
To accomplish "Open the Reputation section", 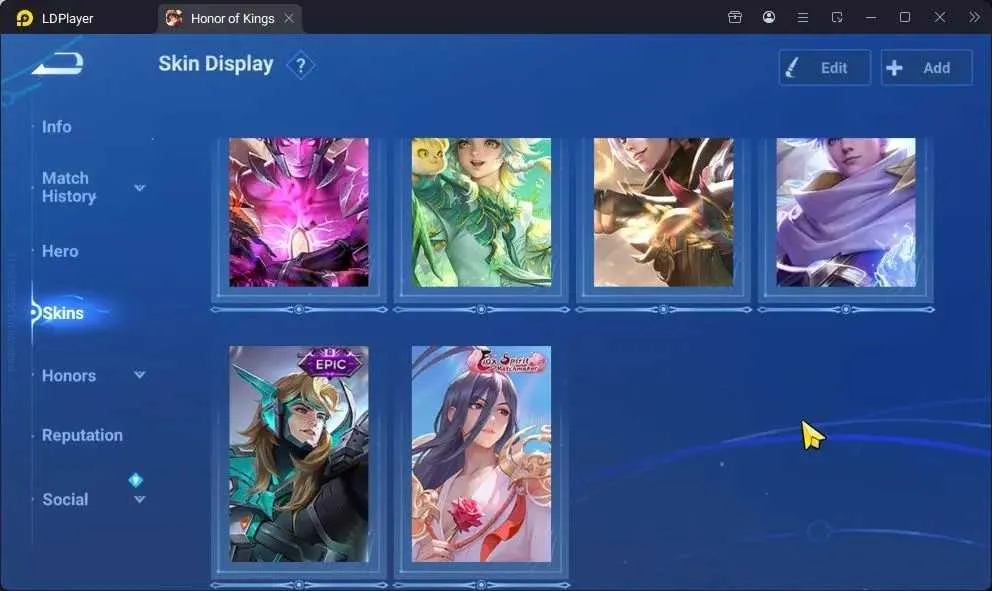I will (82, 435).
